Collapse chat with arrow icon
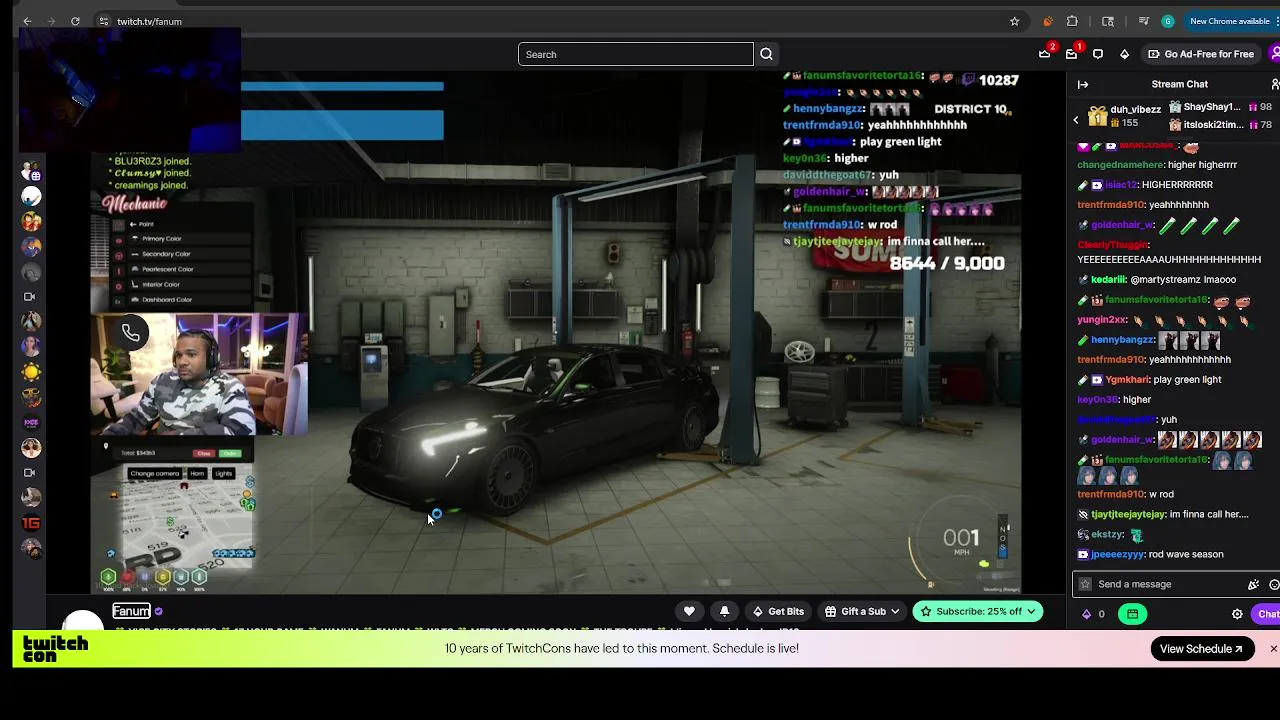1280x720 pixels. click(x=1083, y=84)
